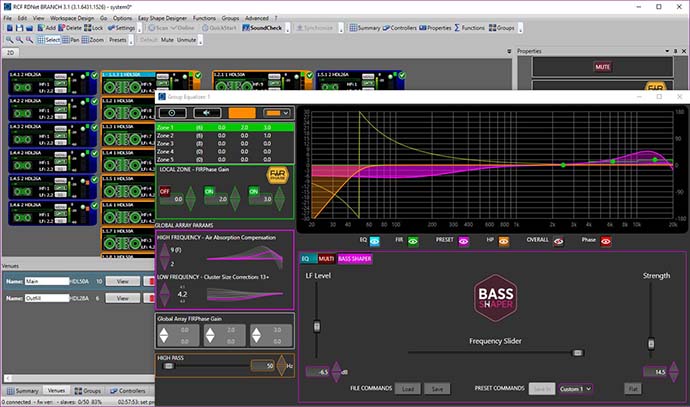The height and width of the screenshot is (407, 690).
Task: Click the FiR phase badge in Local Zone
Action: click(277, 176)
